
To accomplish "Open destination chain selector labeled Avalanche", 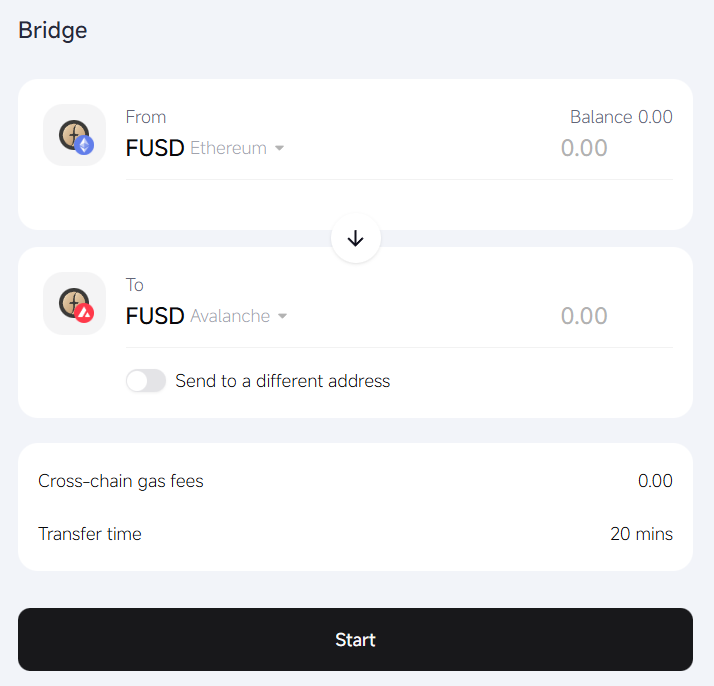I will [231, 316].
